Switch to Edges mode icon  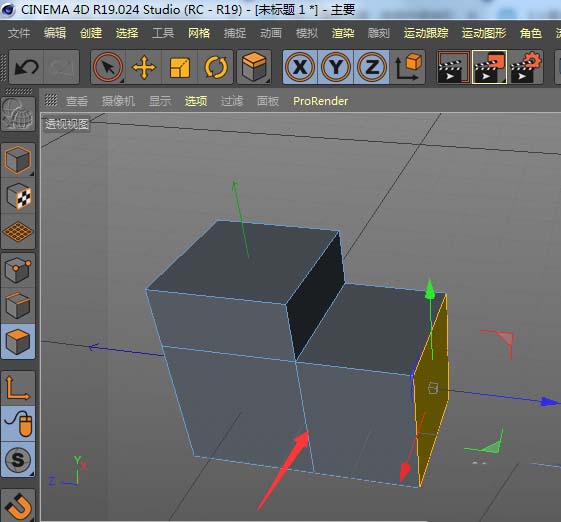tap(18, 306)
